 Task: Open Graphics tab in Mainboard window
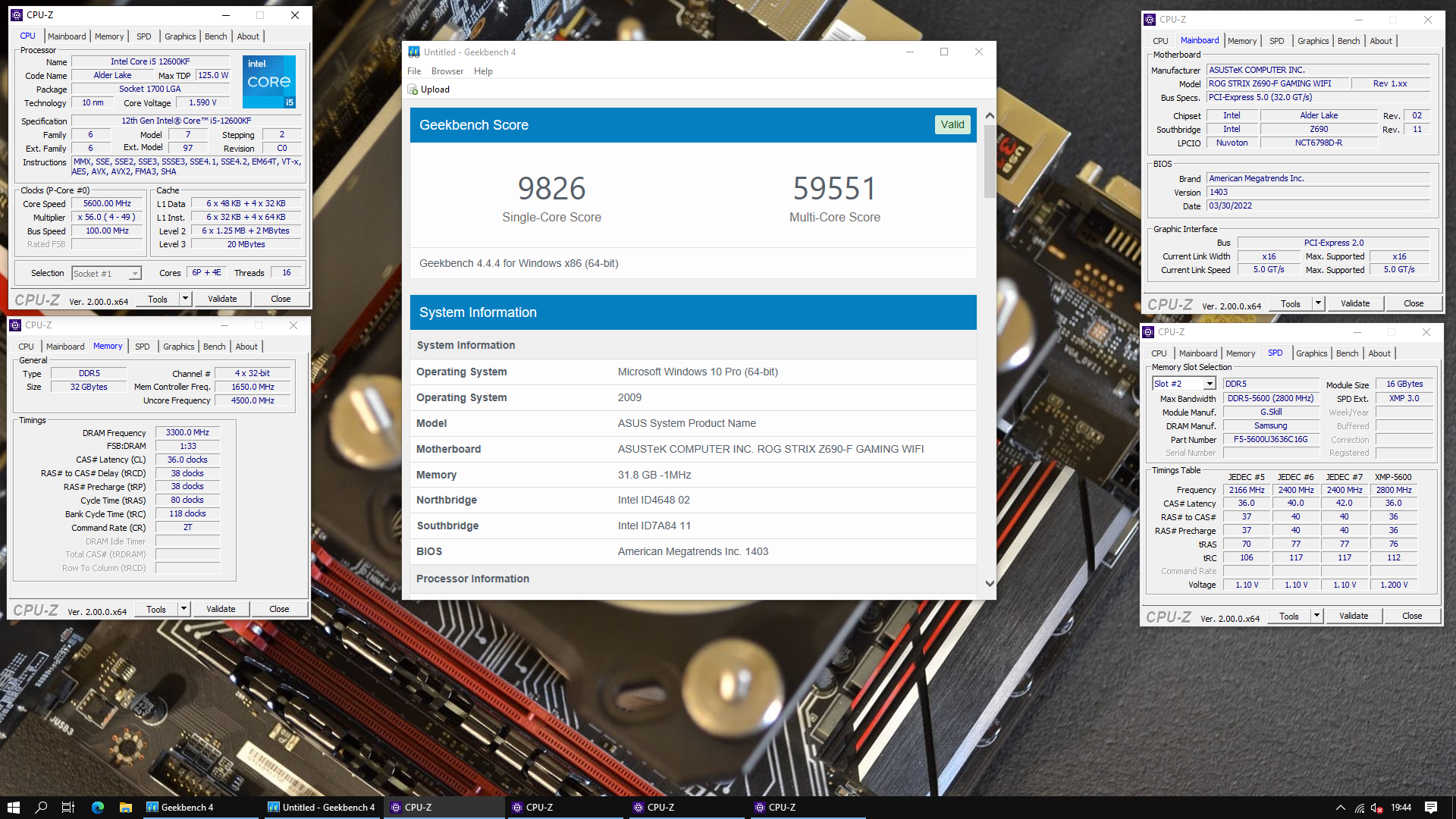coord(1313,41)
